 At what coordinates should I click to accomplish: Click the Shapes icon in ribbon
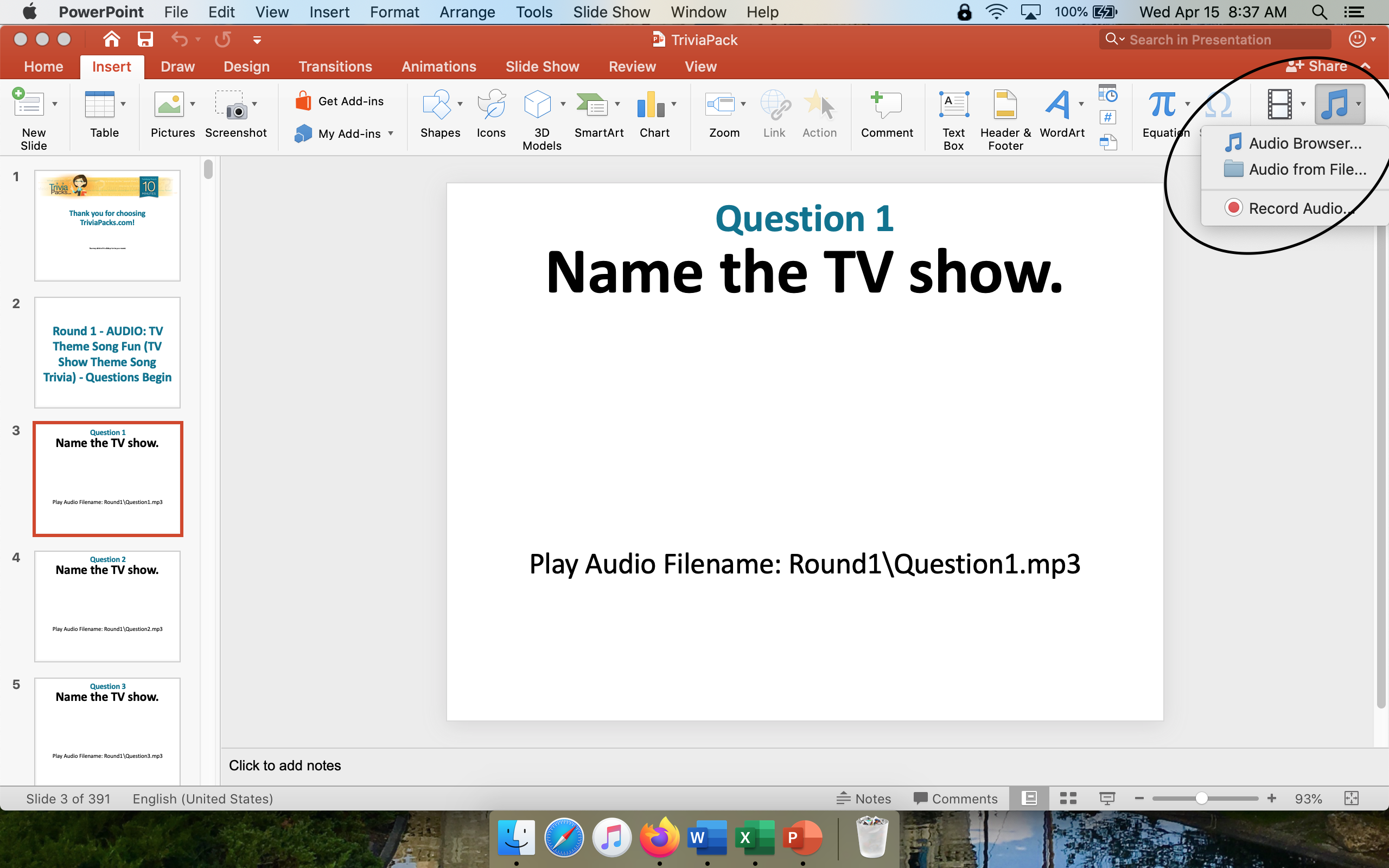point(436,105)
